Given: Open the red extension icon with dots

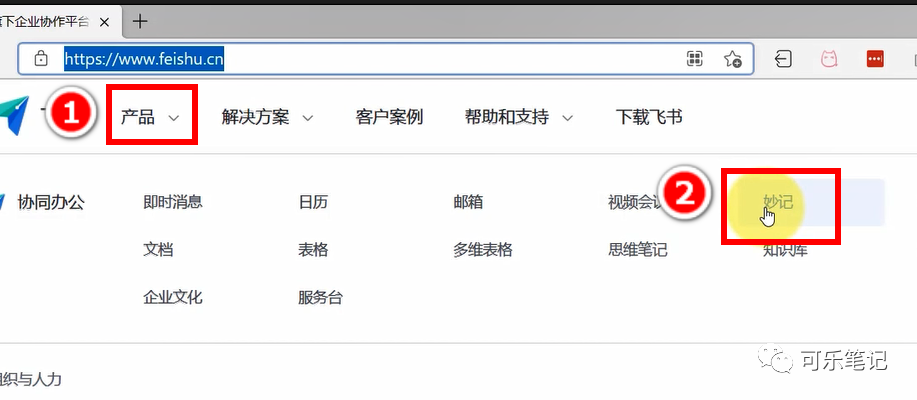Looking at the screenshot, I should click(x=875, y=58).
